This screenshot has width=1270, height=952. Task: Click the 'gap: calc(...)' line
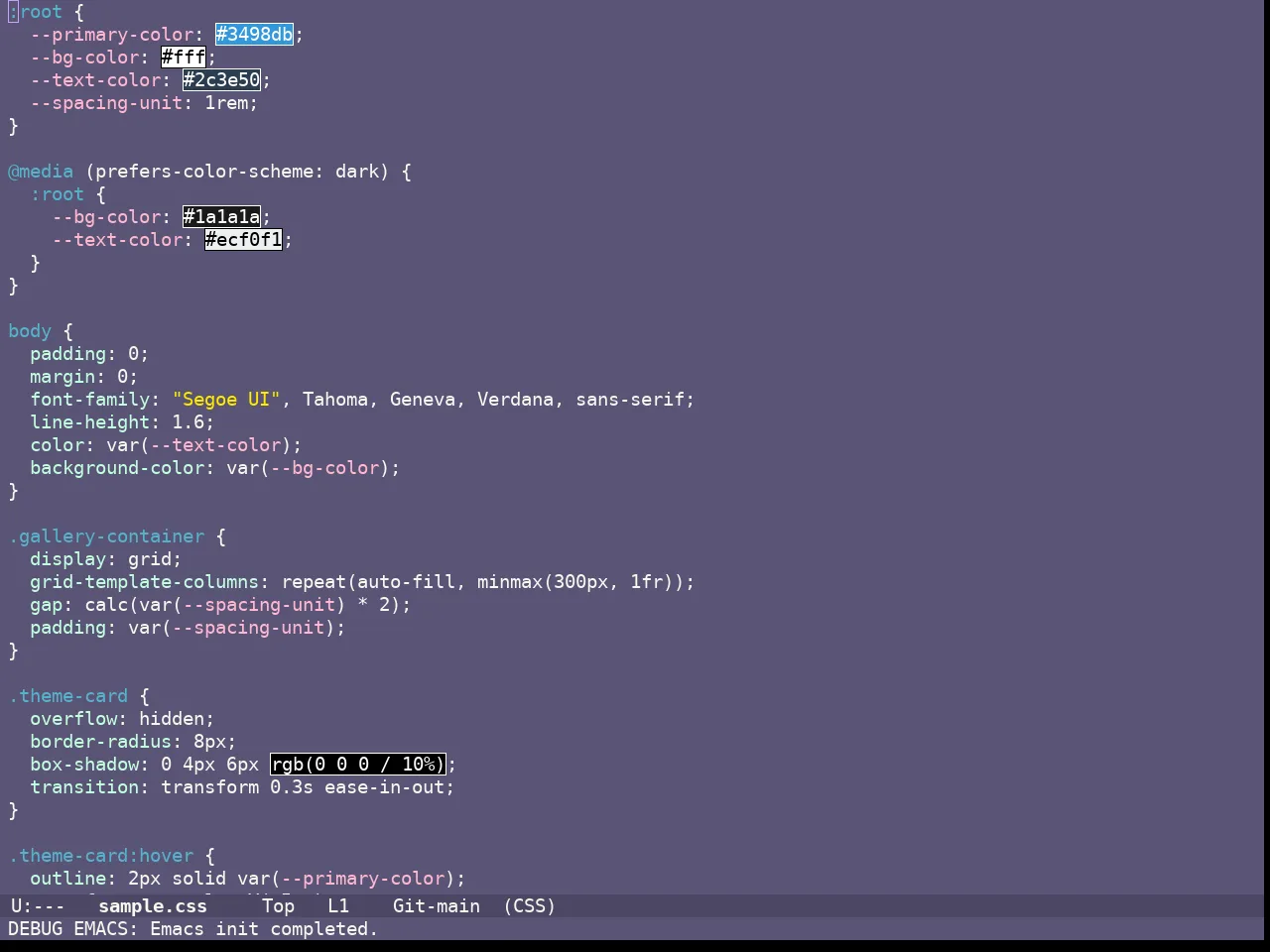(x=220, y=605)
